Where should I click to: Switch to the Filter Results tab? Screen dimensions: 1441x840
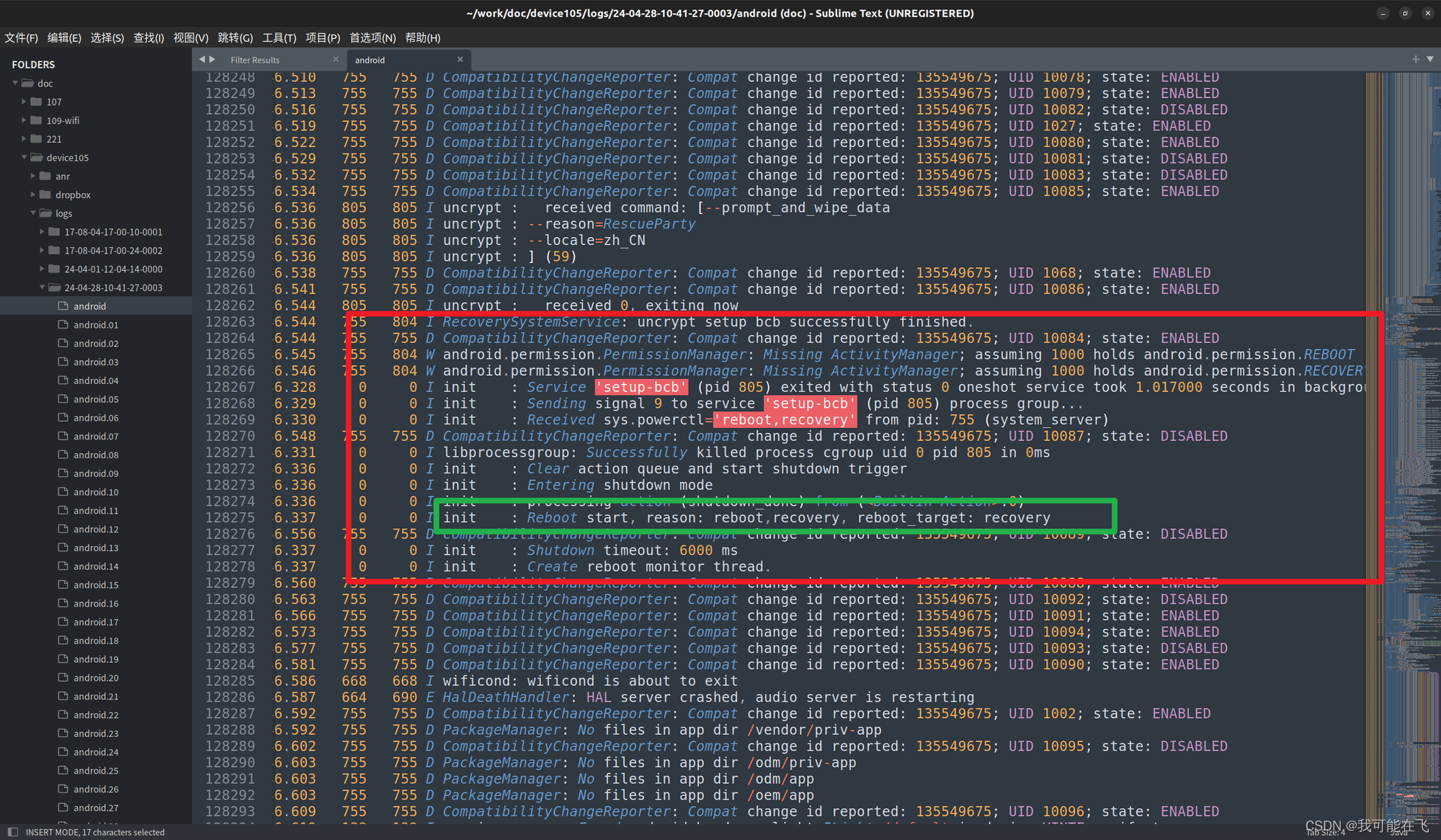[255, 60]
